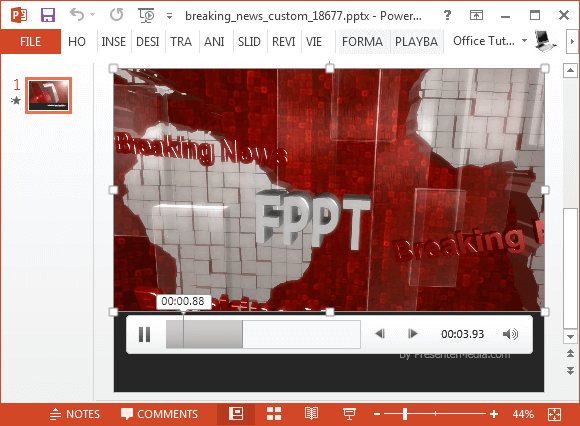580x426 pixels.
Task: Switch to the PLAYBA (Playback) tab
Action: (x=416, y=41)
